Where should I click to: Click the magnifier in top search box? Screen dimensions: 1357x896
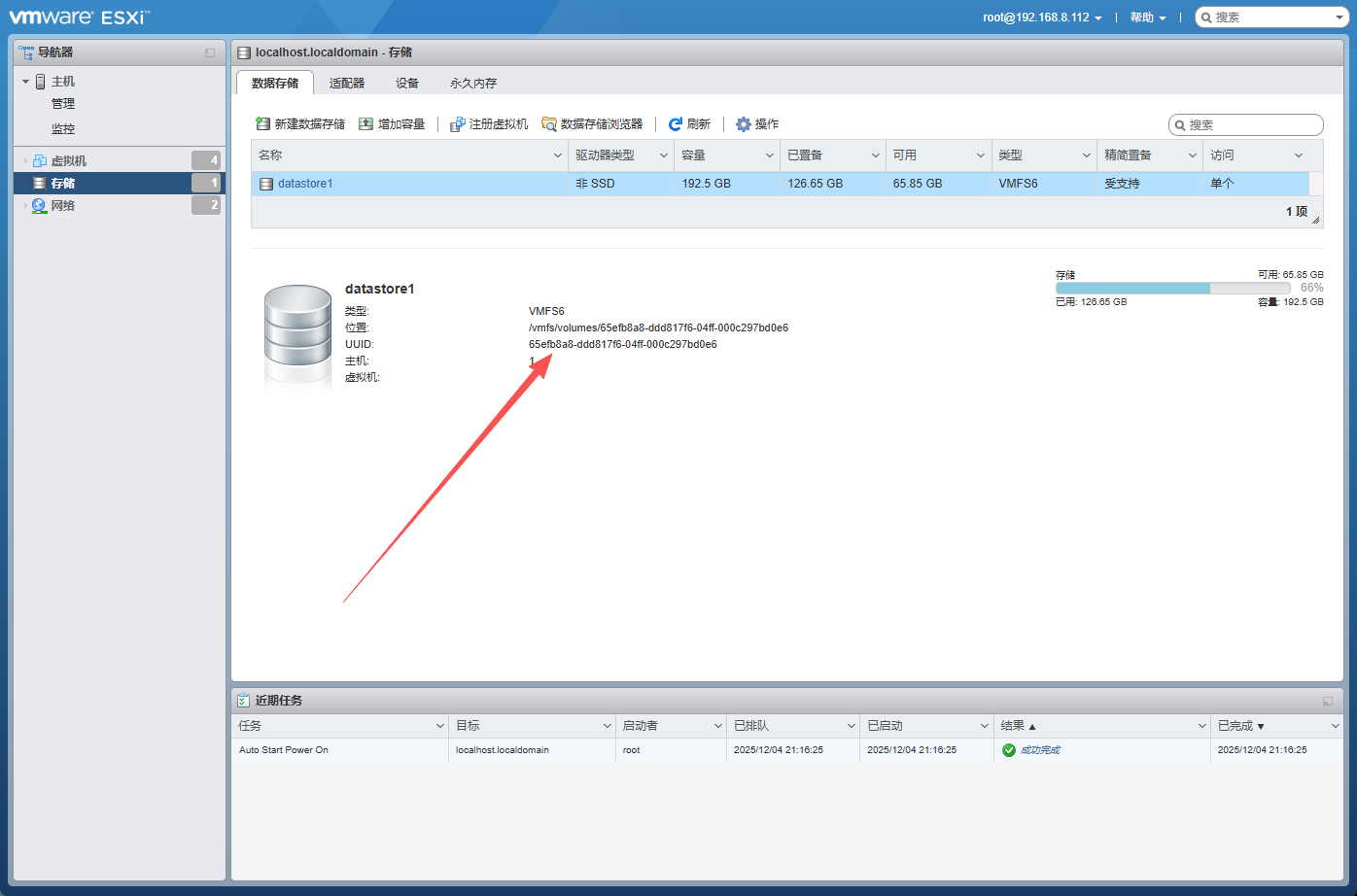[1206, 17]
